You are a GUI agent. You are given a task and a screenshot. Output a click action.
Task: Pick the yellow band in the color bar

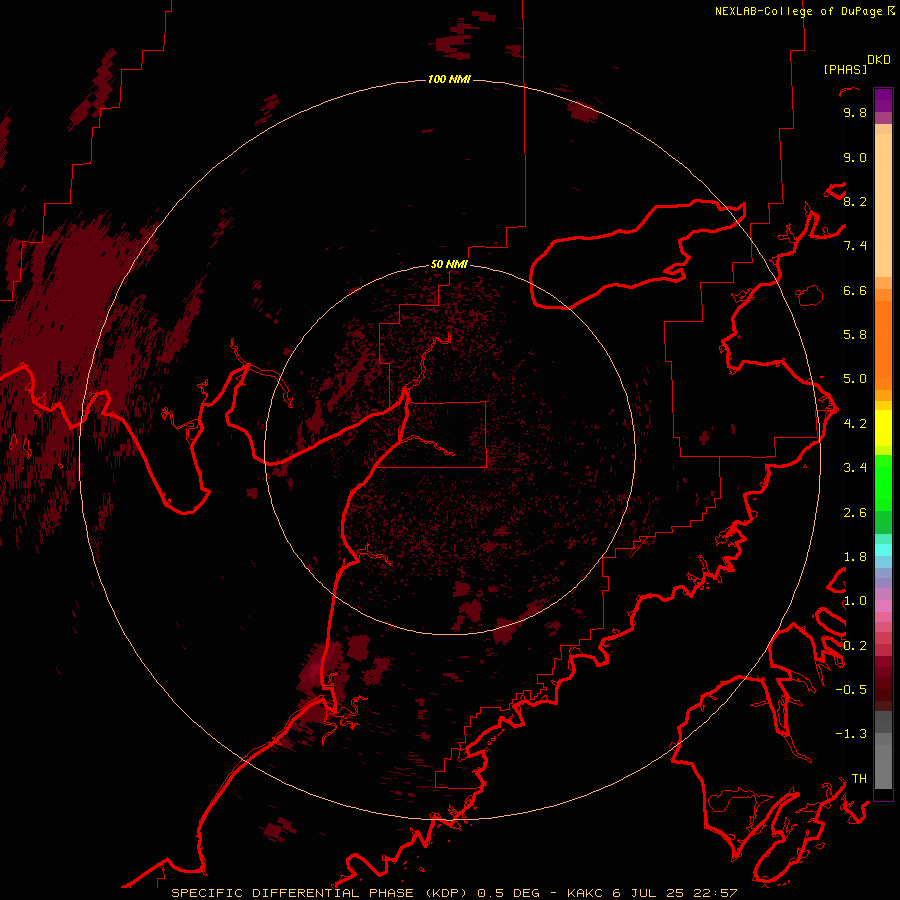(883, 428)
